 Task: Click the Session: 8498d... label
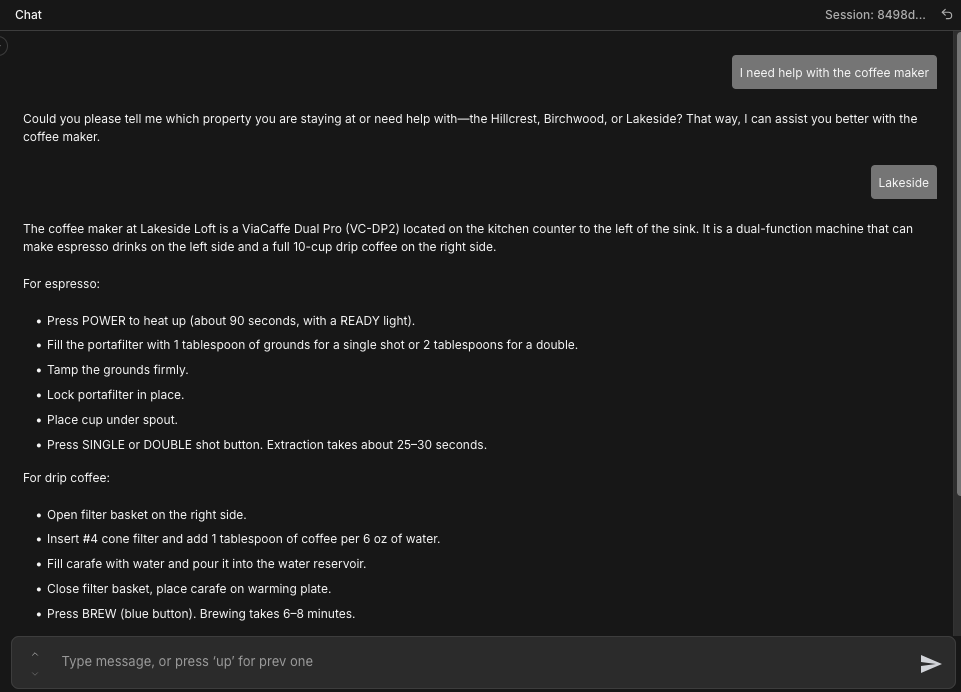[x=874, y=15]
